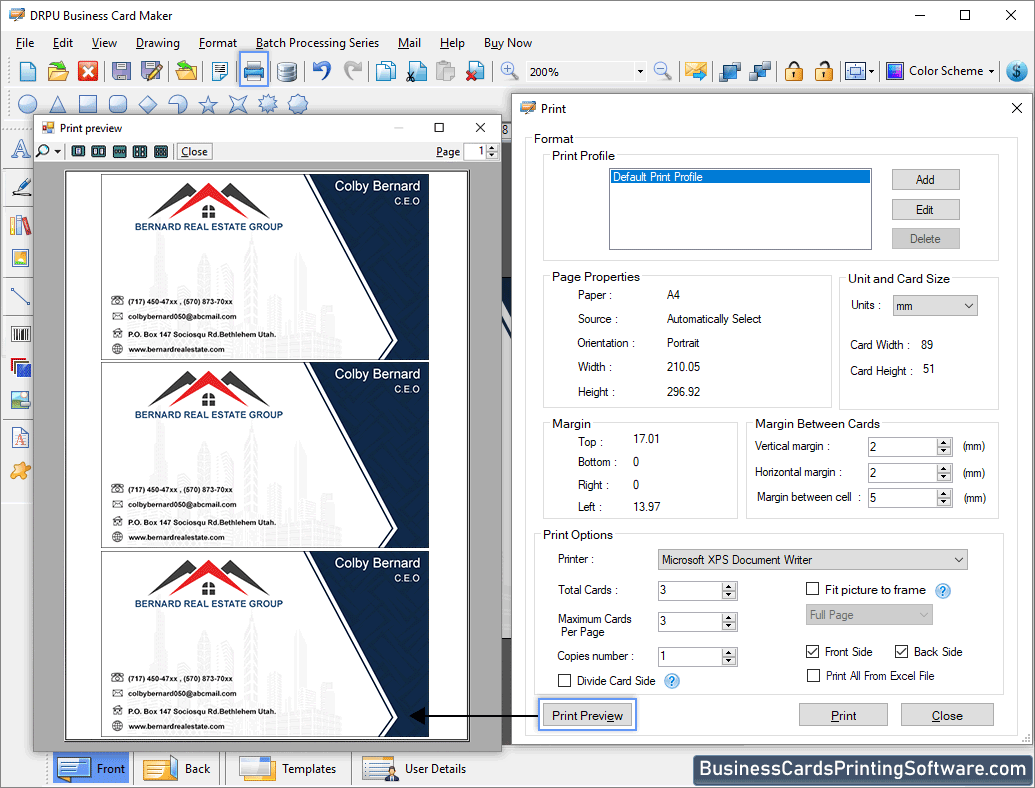Viewport: 1035px width, 788px height.
Task: Uncheck the Back Side checkbox
Action: [901, 651]
